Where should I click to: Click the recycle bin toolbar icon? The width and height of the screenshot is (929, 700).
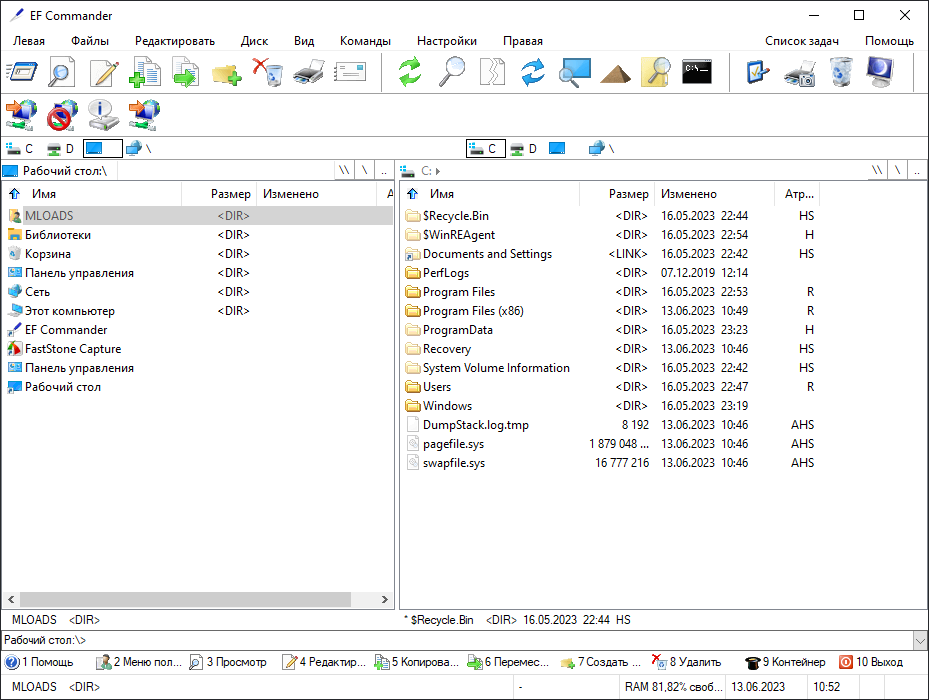pos(842,73)
